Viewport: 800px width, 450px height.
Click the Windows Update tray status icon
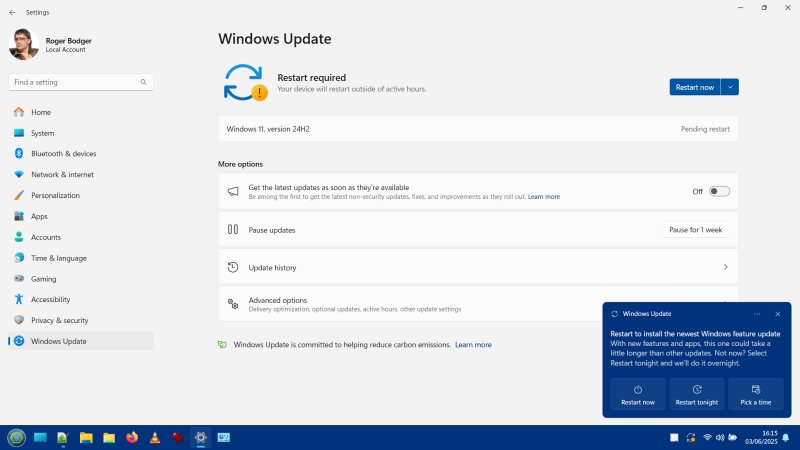[691, 437]
